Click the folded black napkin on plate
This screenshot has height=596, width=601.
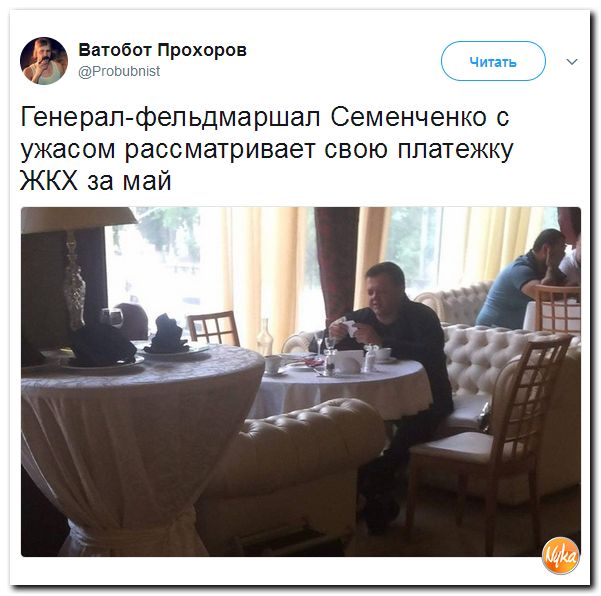click(x=167, y=333)
